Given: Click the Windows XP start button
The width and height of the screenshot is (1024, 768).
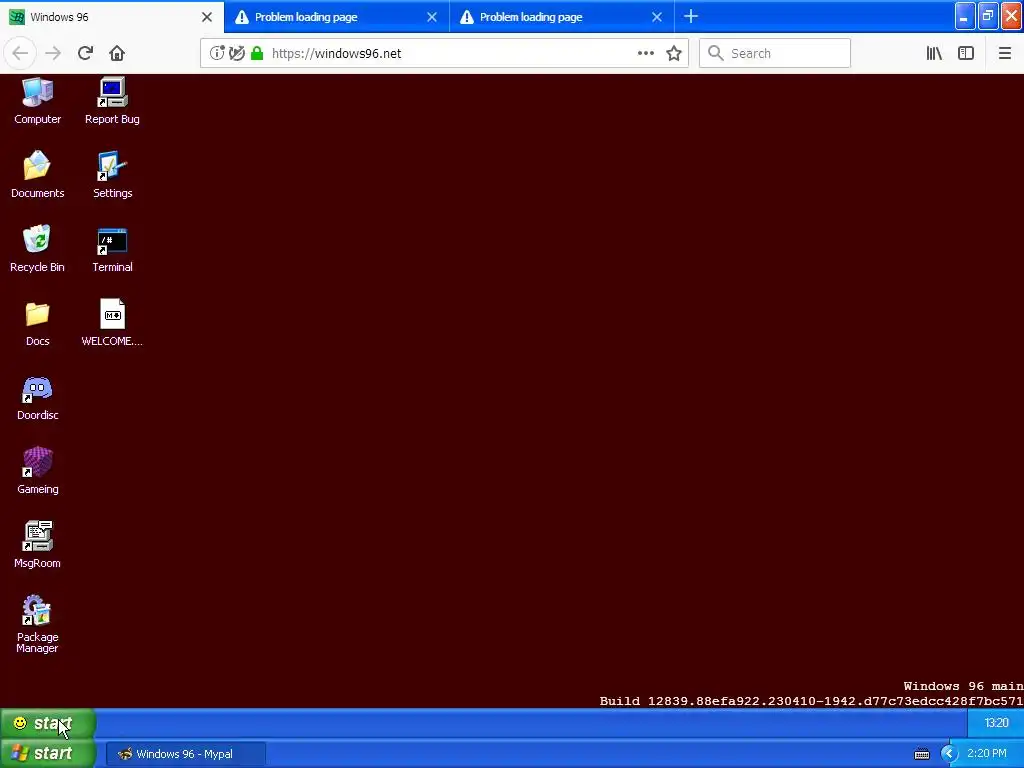Looking at the screenshot, I should 48,753.
